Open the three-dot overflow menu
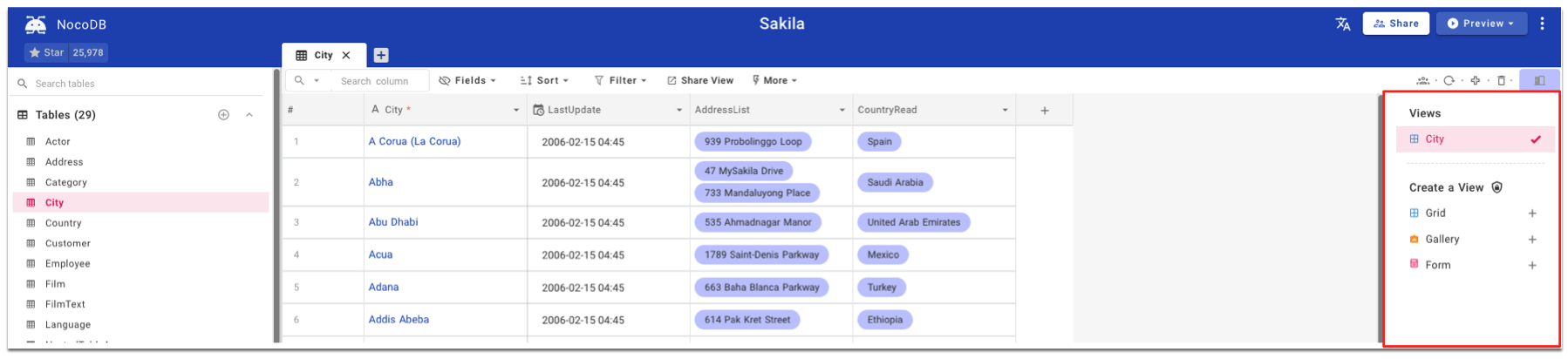Image resolution: width=1568 pixels, height=359 pixels. pos(1542,24)
